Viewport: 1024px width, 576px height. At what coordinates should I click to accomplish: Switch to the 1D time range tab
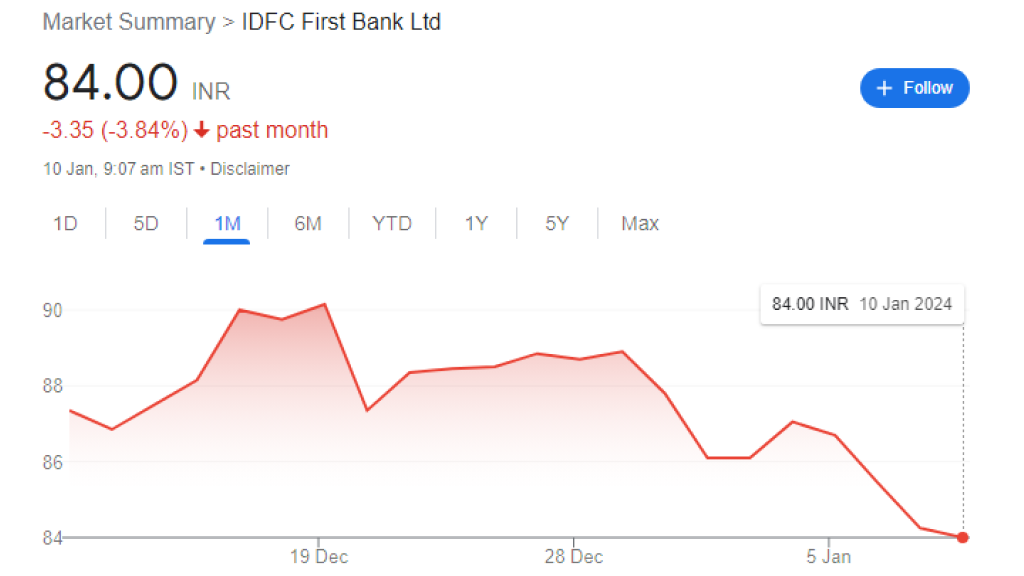[65, 223]
